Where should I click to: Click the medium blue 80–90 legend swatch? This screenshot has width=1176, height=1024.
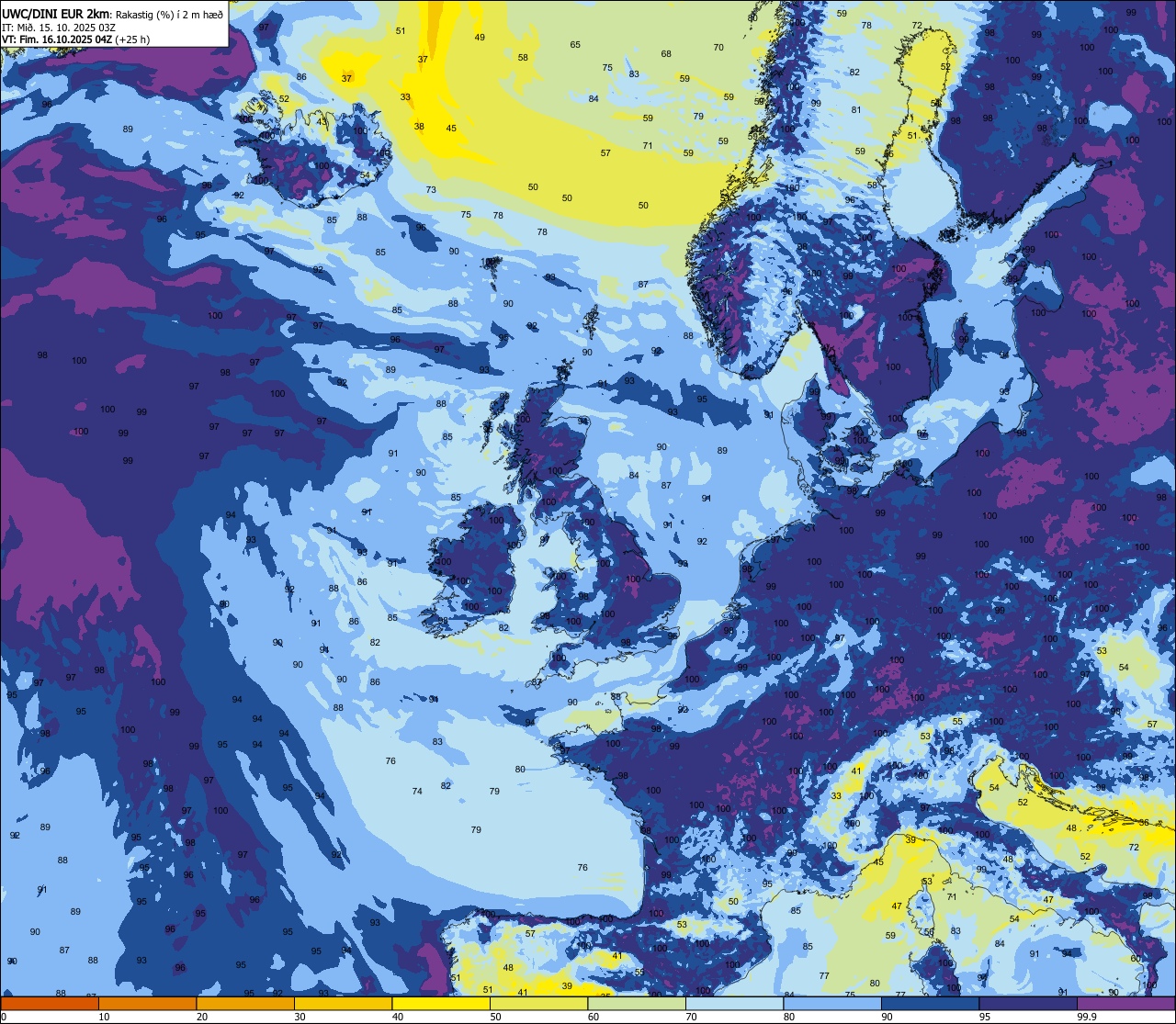(x=832, y=1004)
